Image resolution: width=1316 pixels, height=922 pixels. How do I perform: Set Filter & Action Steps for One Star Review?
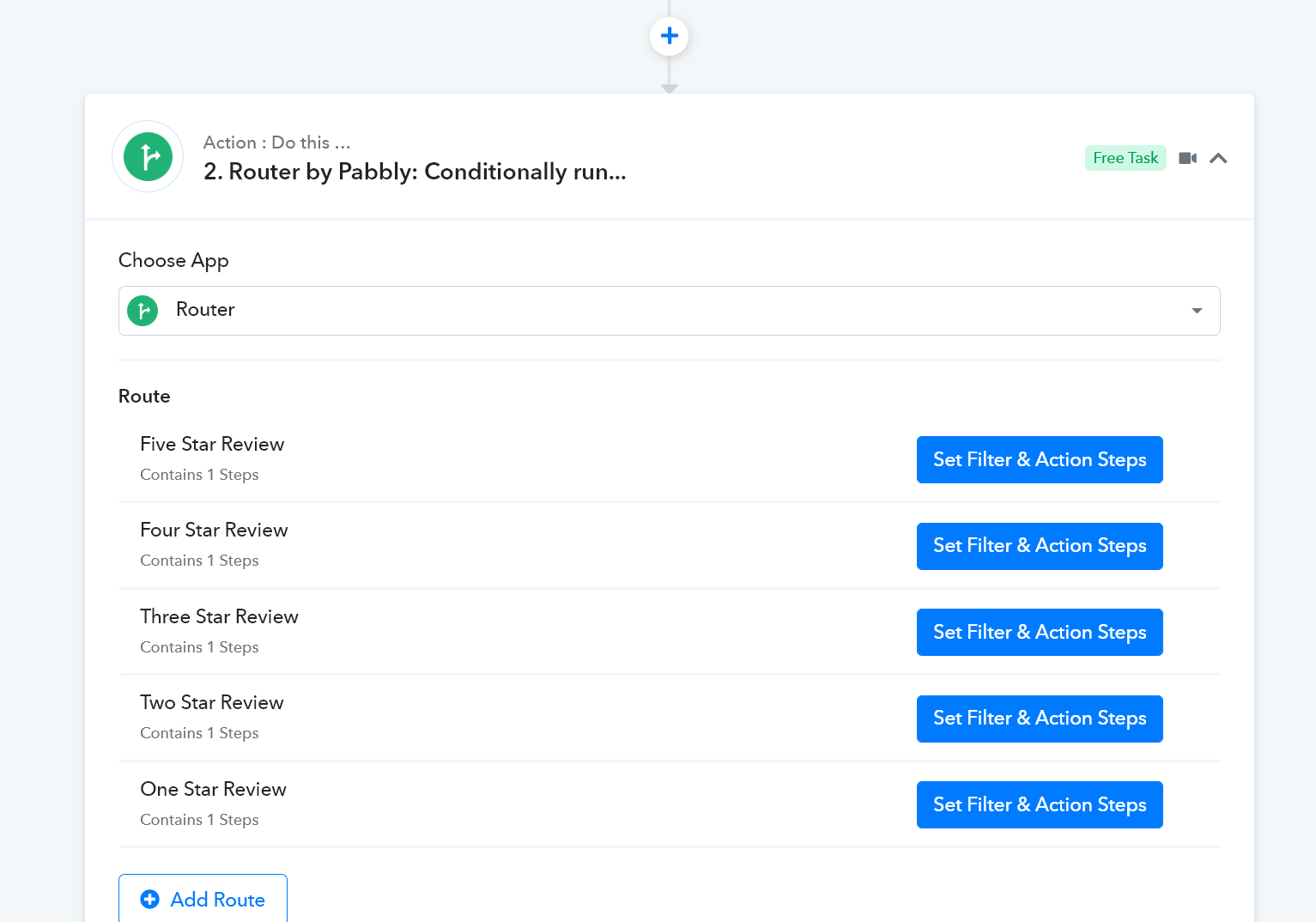tap(1040, 805)
